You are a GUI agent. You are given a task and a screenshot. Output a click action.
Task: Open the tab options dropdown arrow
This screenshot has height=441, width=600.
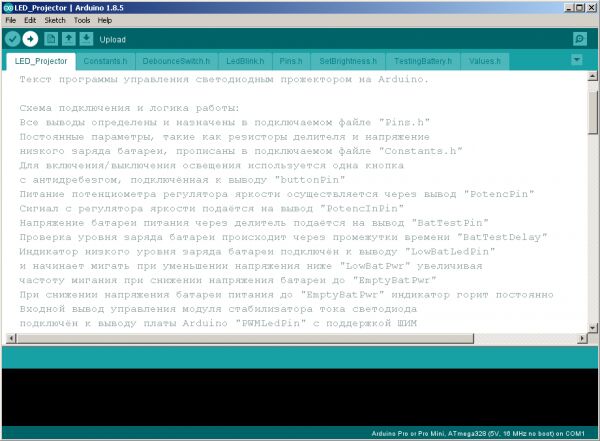point(577,60)
